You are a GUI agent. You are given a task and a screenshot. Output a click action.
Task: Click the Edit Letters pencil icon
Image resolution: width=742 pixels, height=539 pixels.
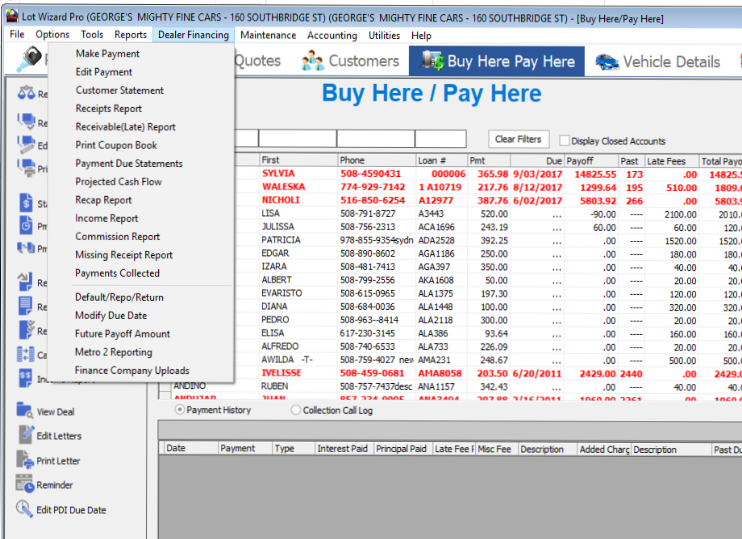coord(26,434)
